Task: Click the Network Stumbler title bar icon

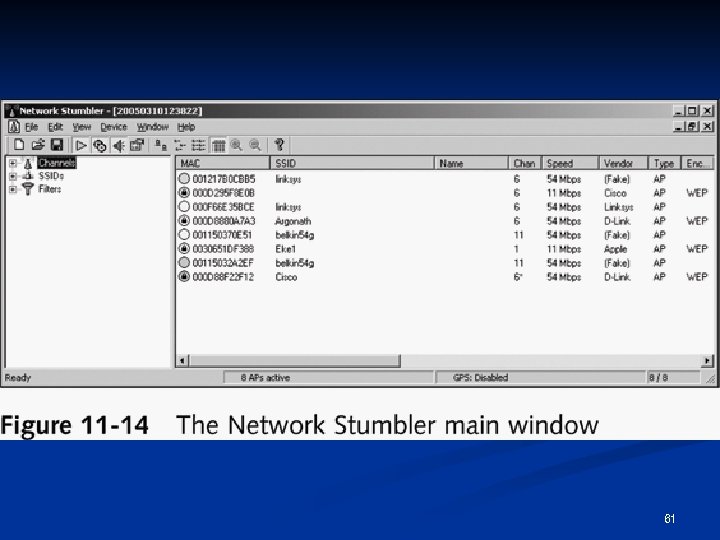Action: (11, 111)
